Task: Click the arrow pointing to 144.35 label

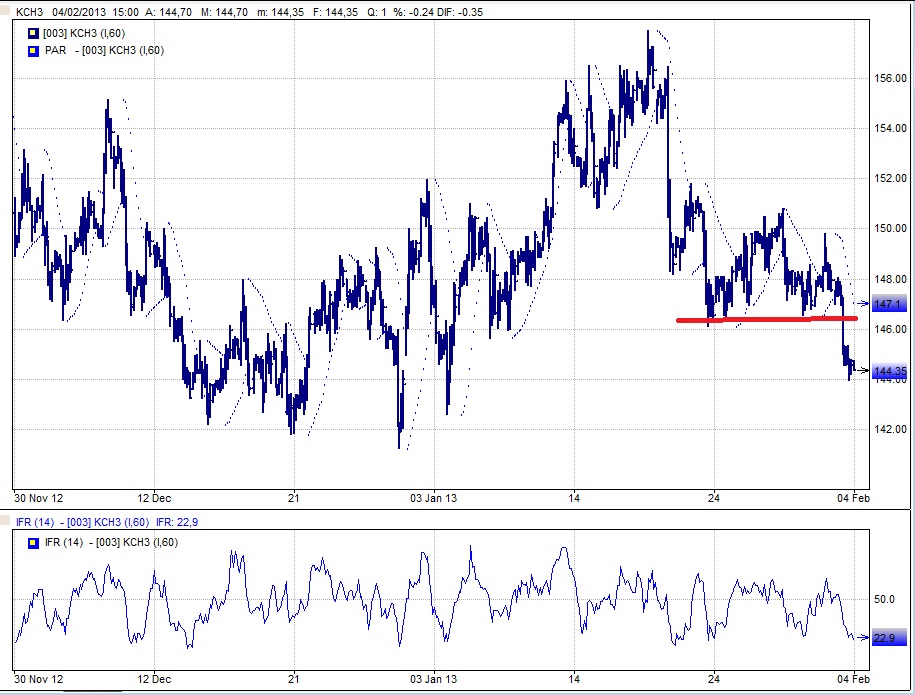Action: pyautogui.click(x=861, y=371)
